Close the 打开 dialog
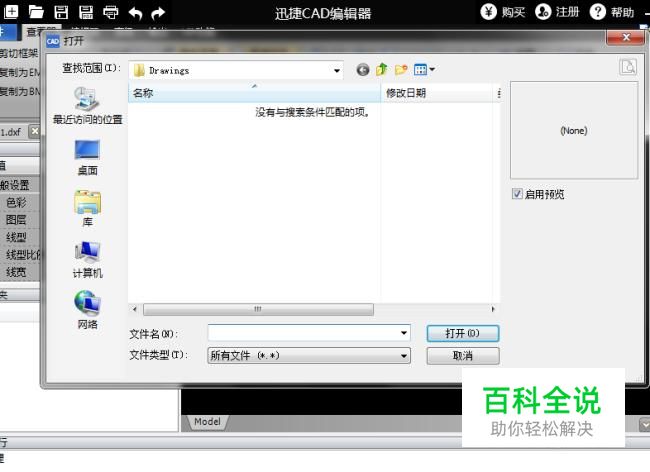 tap(626, 38)
